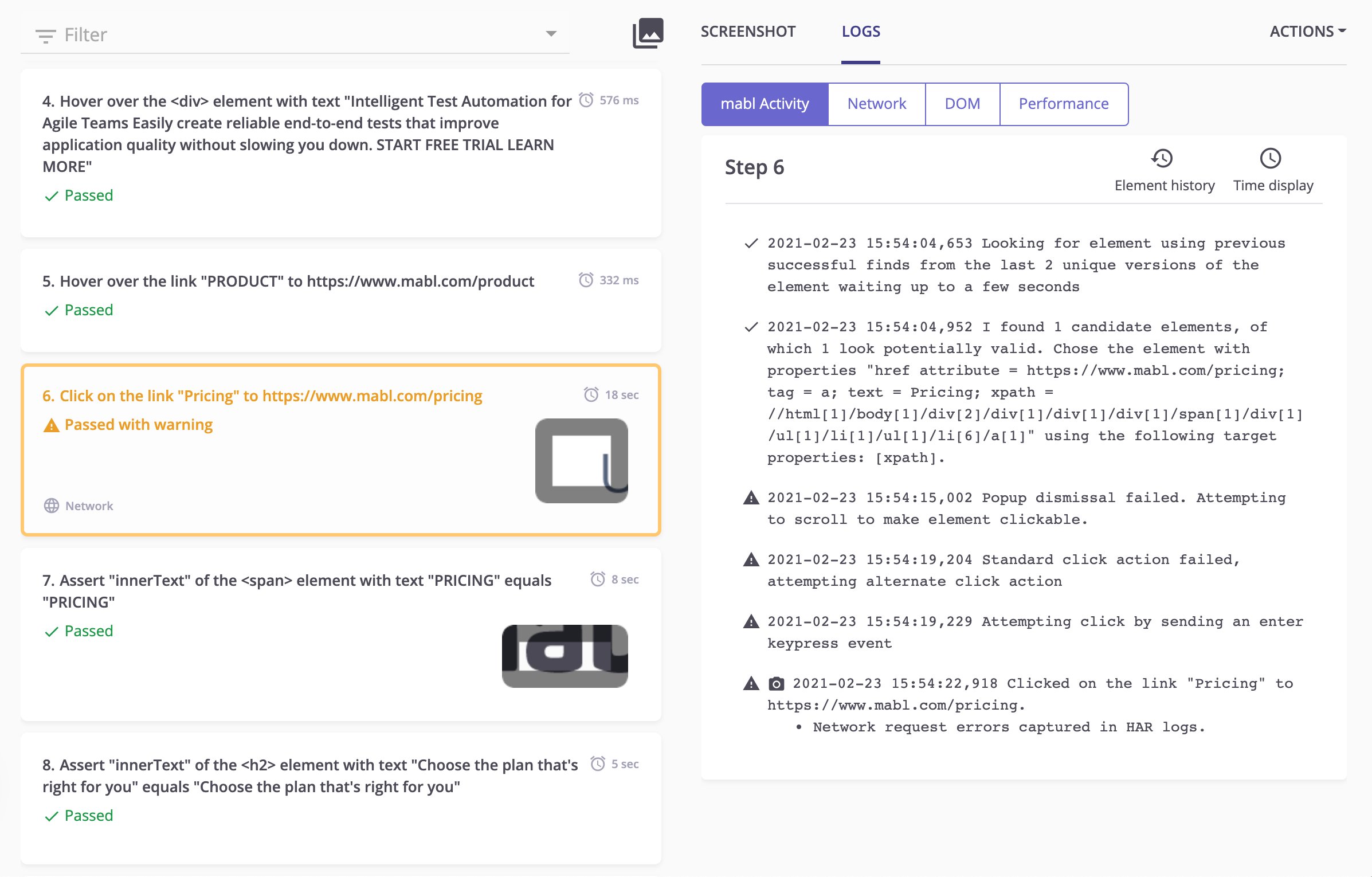Click the Network globe icon in step 6
Image resolution: width=1372 pixels, height=877 pixels.
click(52, 506)
